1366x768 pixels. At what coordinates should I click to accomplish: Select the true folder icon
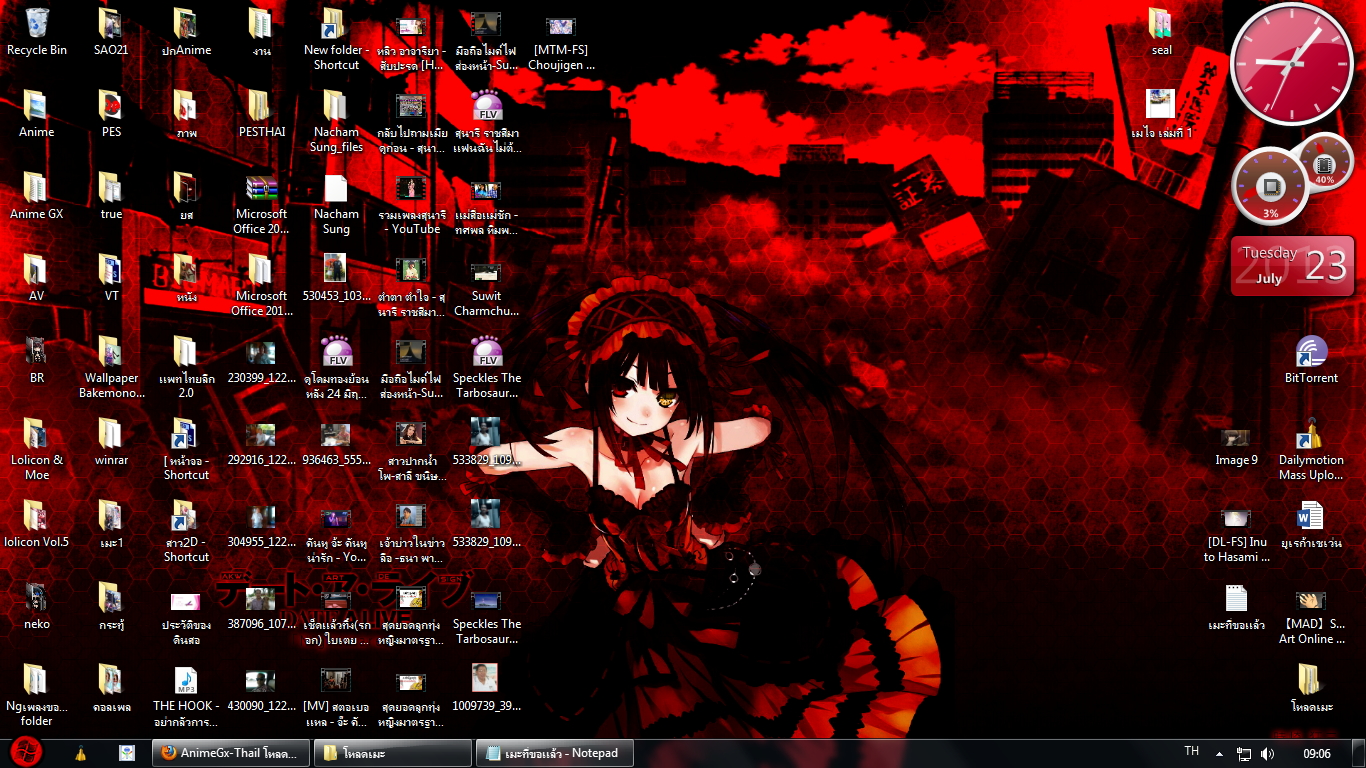tap(111, 196)
